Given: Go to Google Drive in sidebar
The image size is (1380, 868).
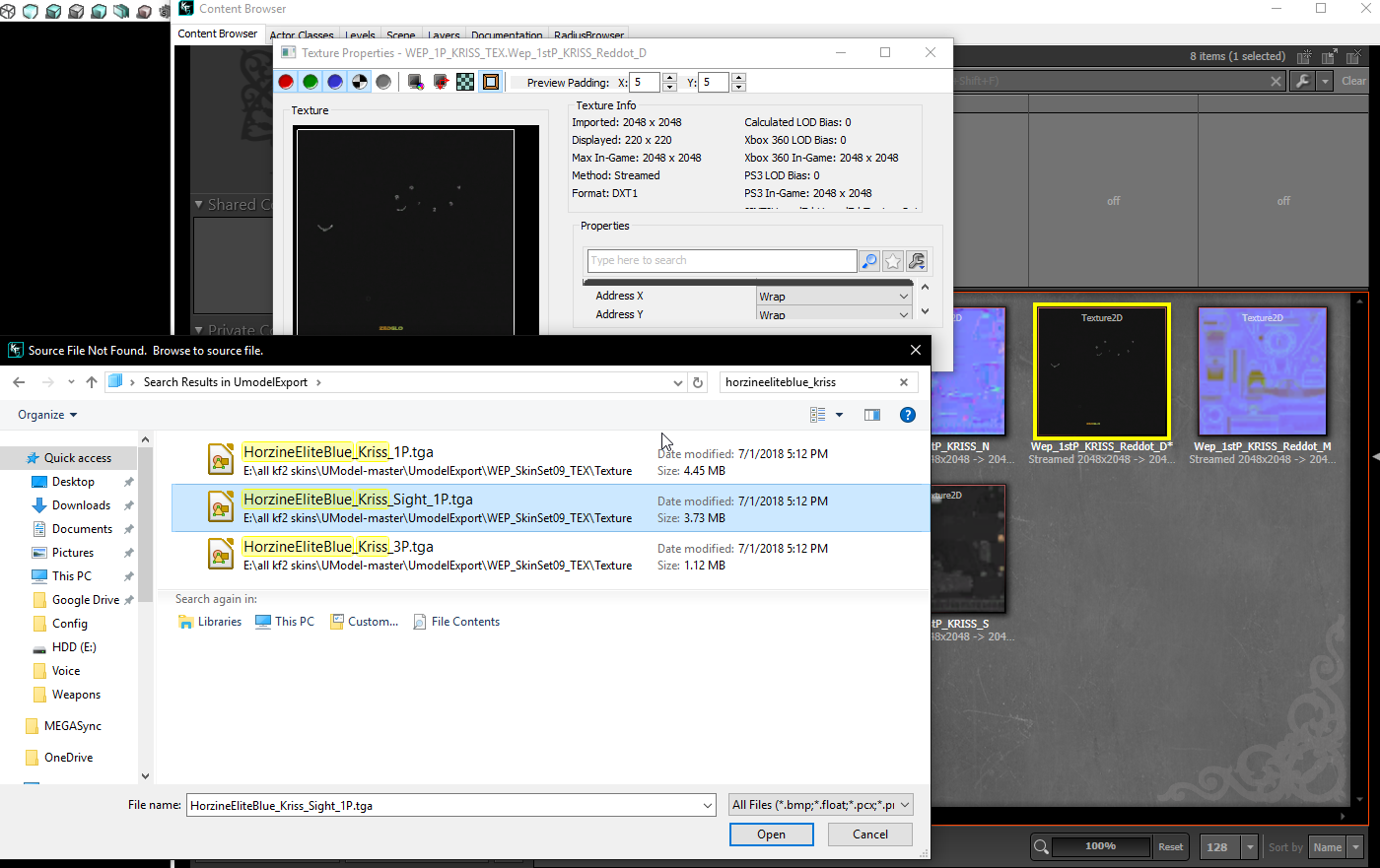Looking at the screenshot, I should [x=85, y=600].
